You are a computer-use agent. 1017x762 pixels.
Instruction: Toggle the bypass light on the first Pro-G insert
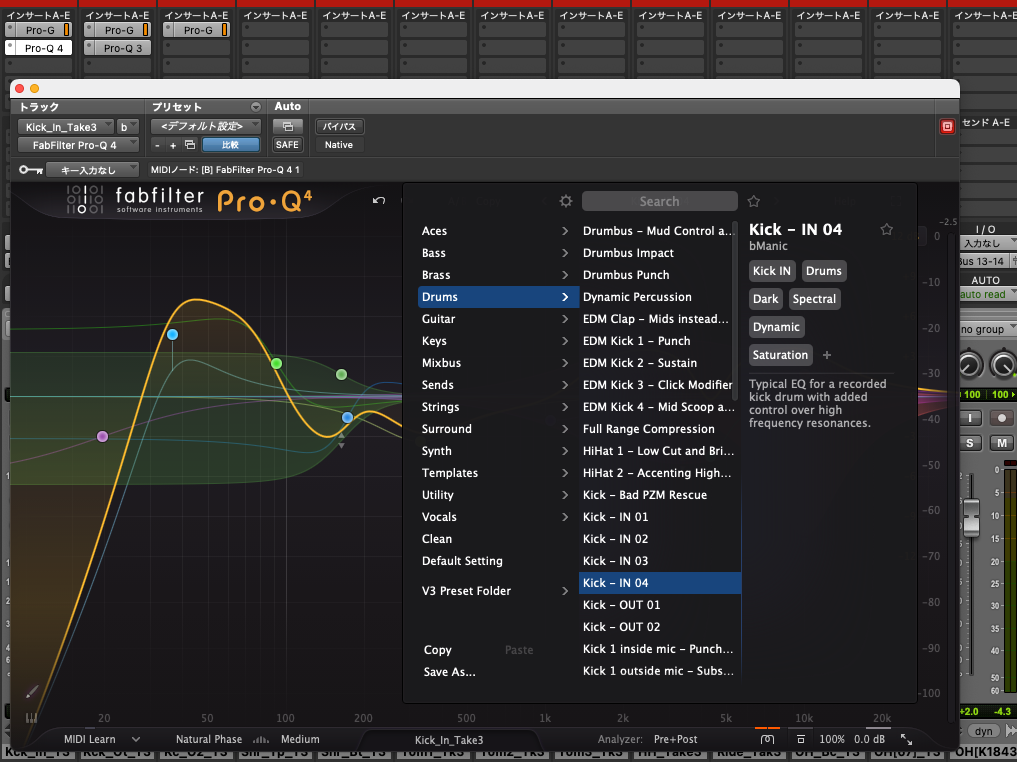click(x=66, y=30)
